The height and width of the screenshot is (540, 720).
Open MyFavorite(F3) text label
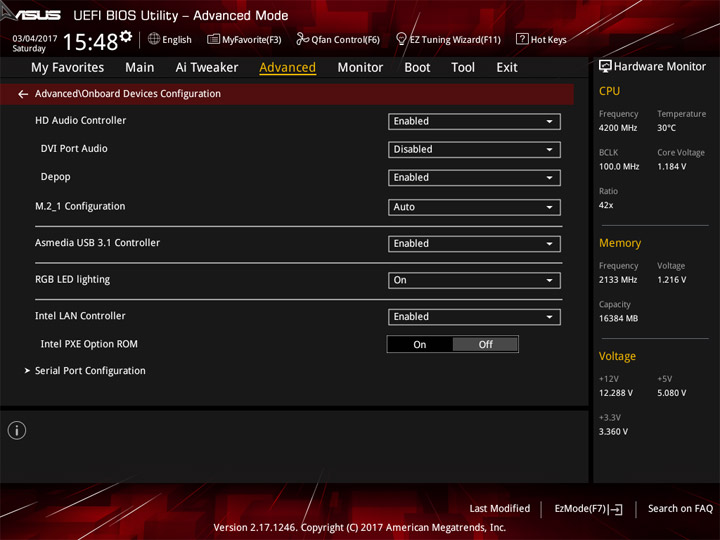tap(252, 39)
